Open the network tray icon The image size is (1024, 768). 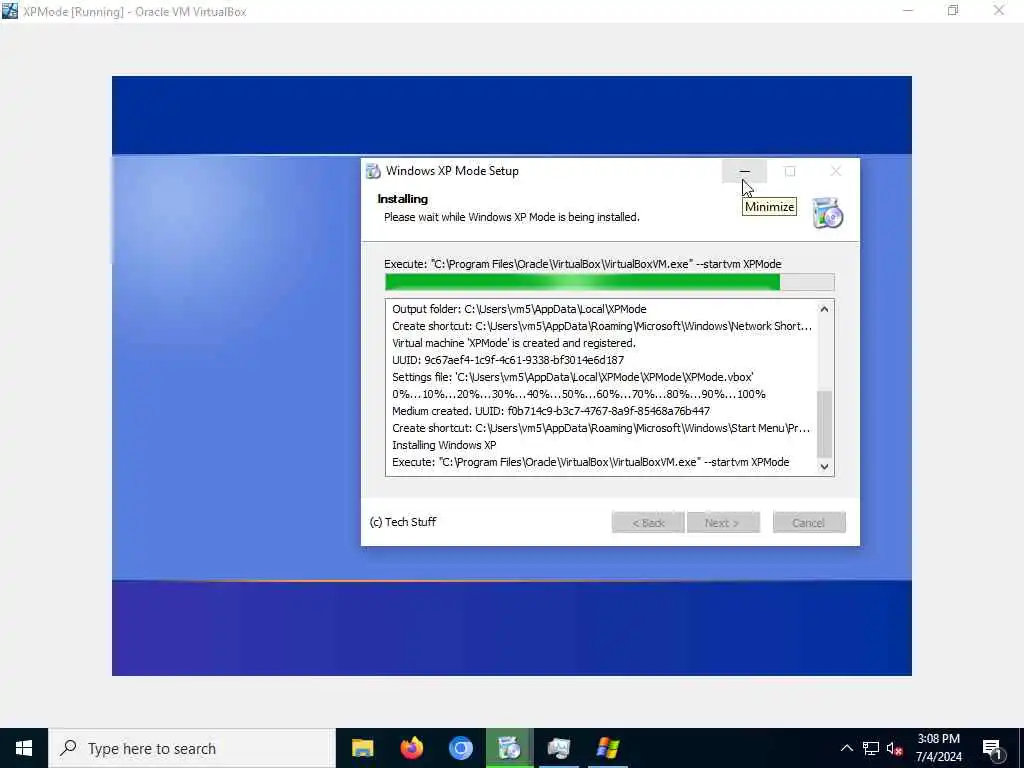coord(871,748)
